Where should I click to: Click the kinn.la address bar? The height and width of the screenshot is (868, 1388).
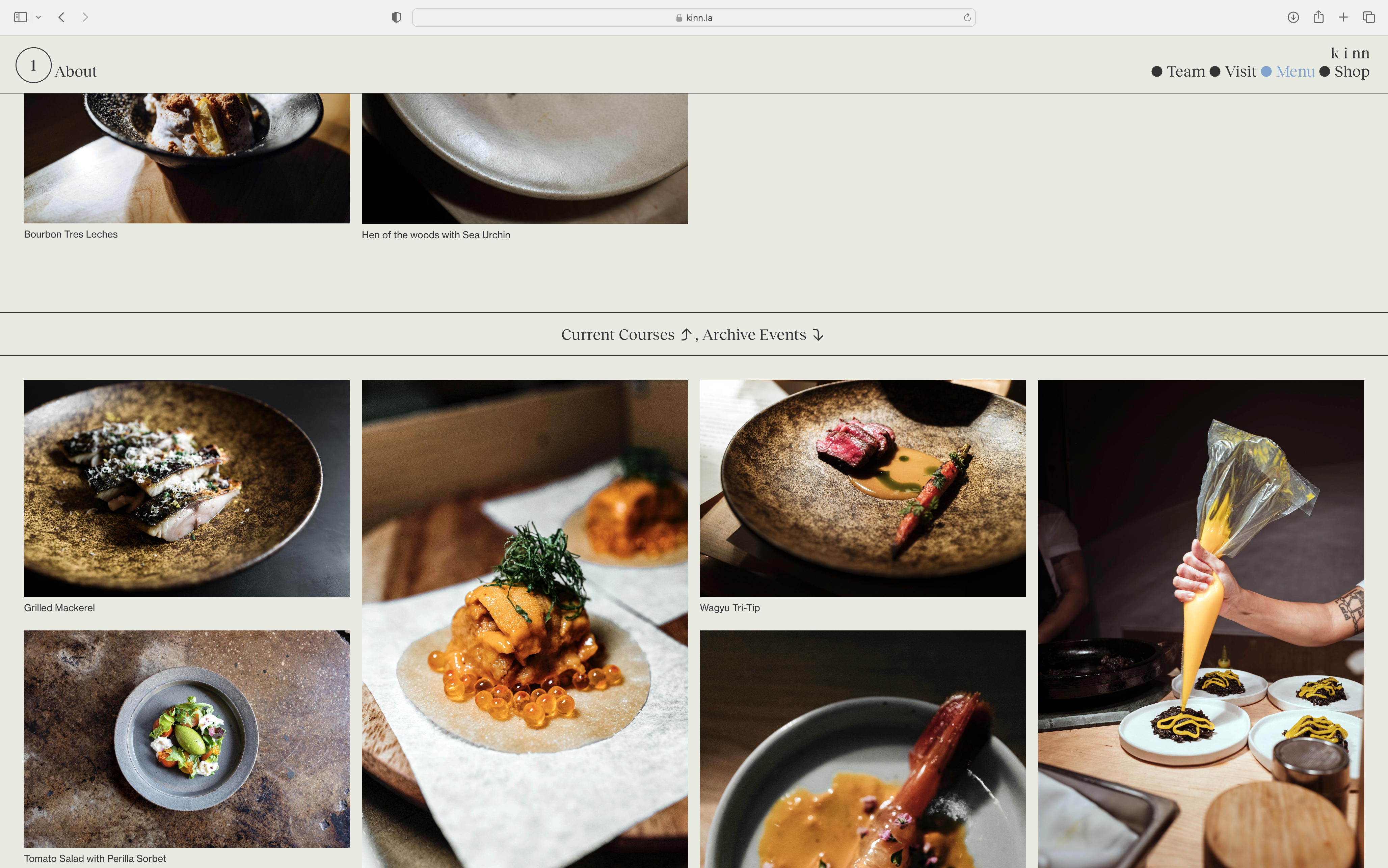click(x=693, y=17)
